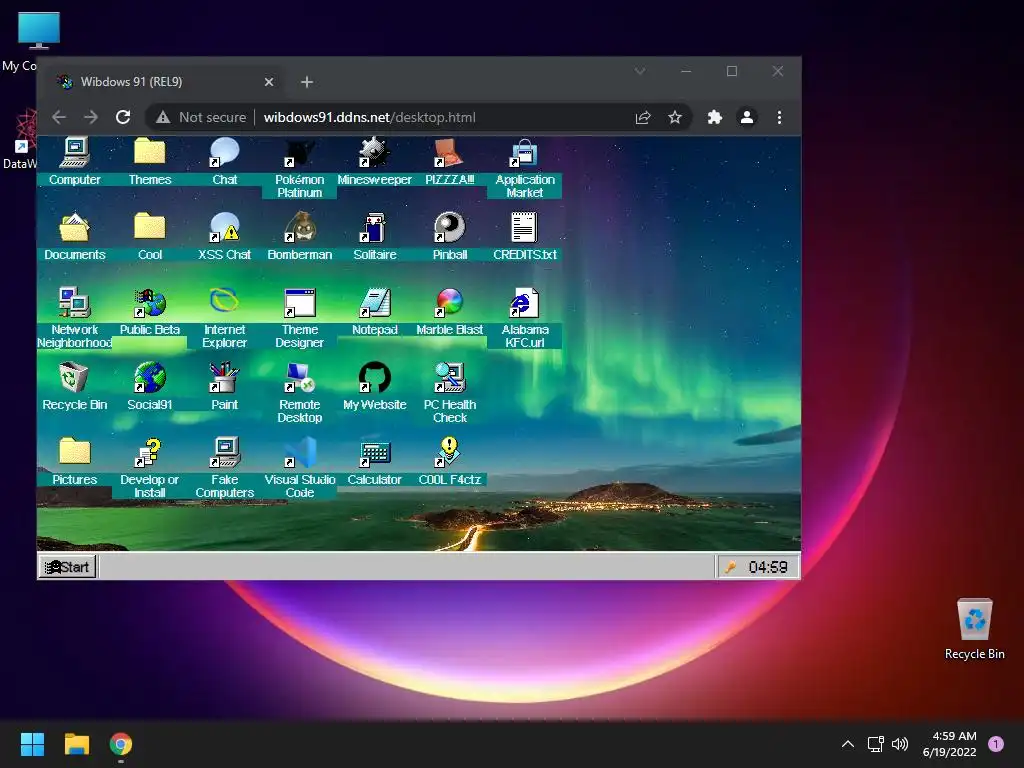The width and height of the screenshot is (1024, 768).
Task: Open Pokémon Platinum shortcut
Action: (x=300, y=168)
